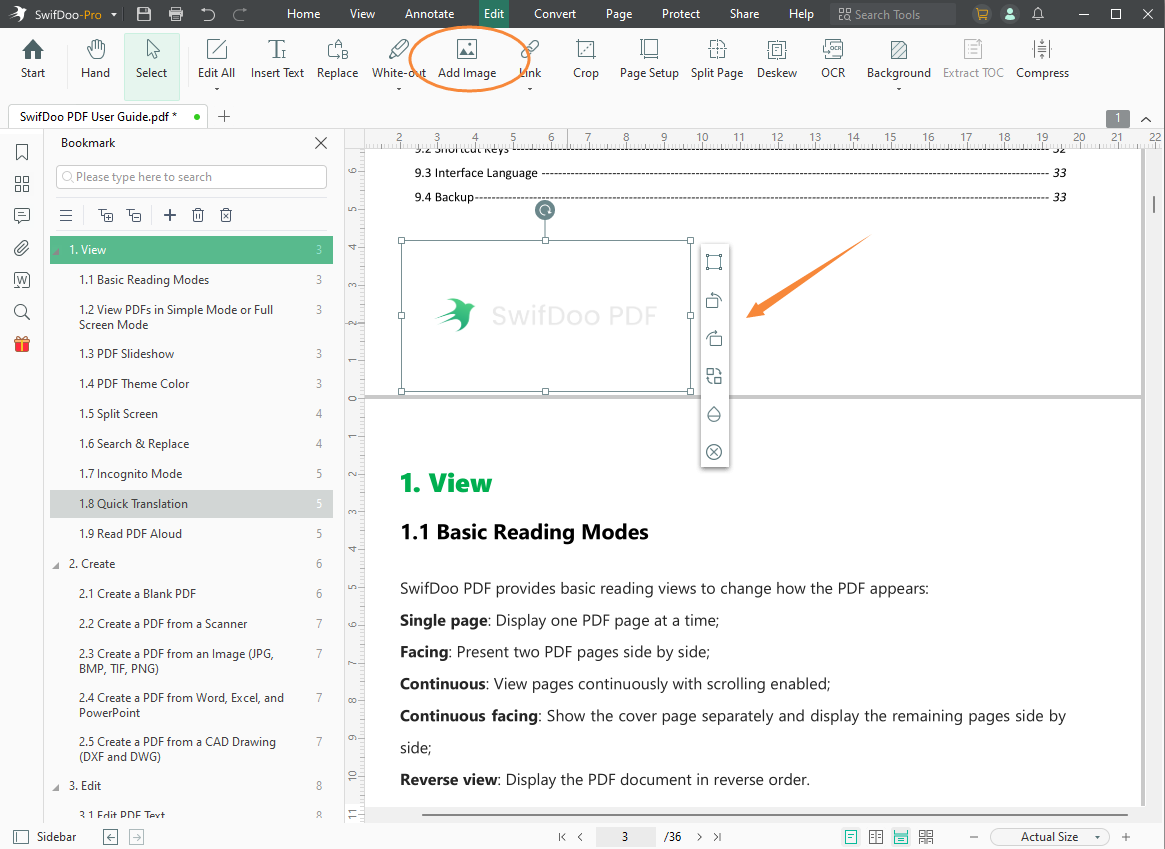Screen dimensions: 1165x849
Task: Click the Add Image tool
Action: click(x=467, y=59)
